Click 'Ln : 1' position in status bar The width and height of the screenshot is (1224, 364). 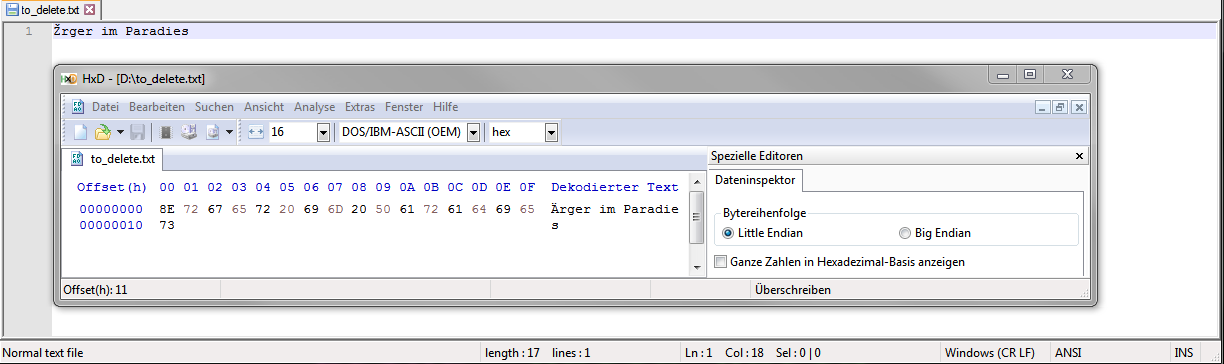[x=699, y=353]
